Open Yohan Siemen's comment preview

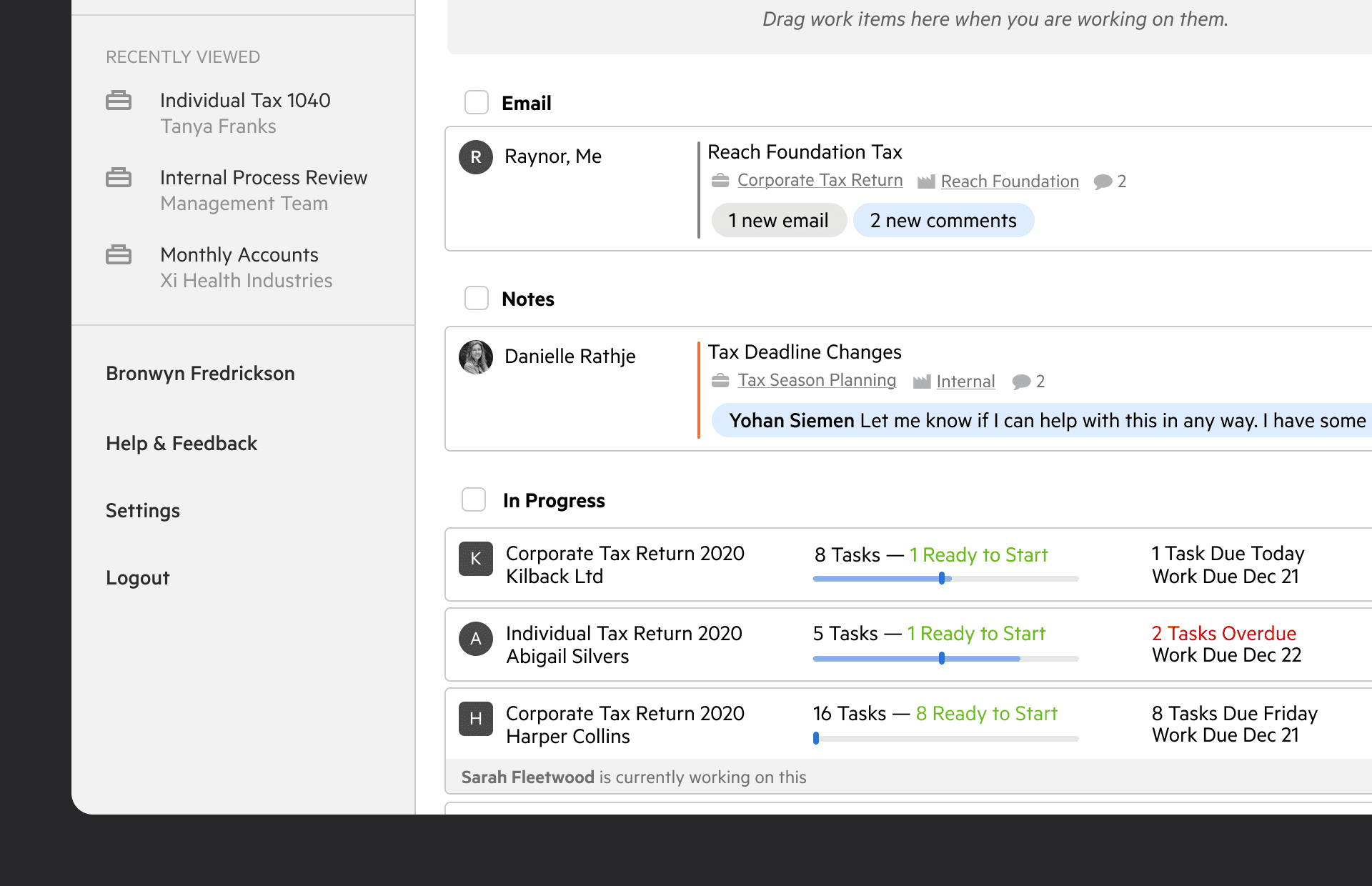1042,420
